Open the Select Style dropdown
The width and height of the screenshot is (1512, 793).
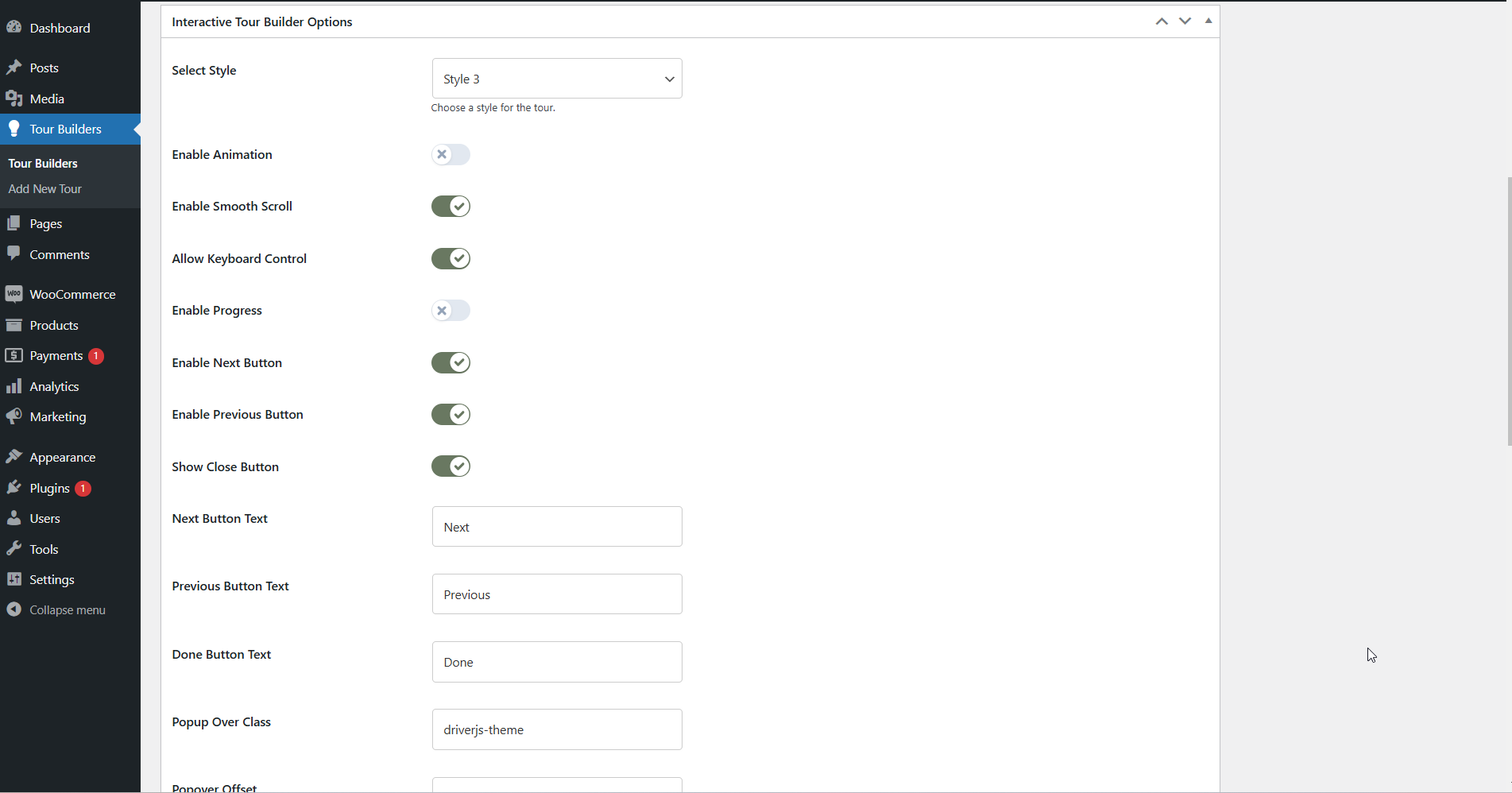(x=556, y=78)
